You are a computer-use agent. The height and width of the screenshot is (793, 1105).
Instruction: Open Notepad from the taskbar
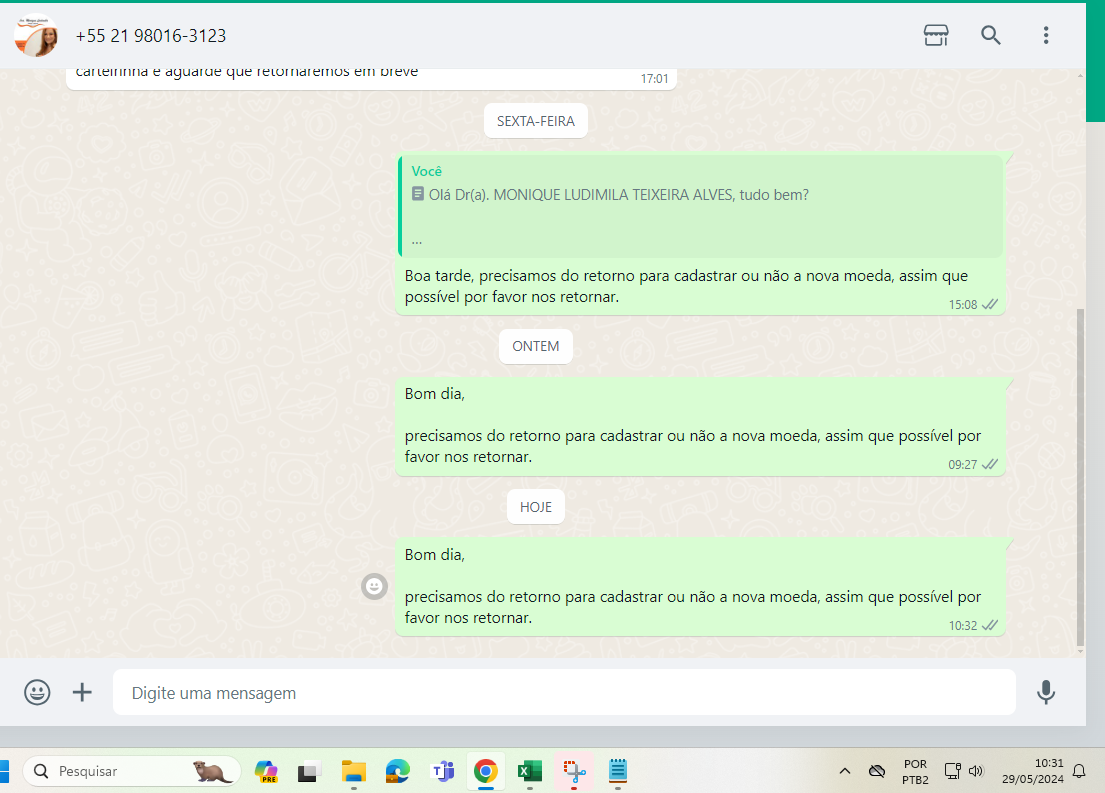[x=618, y=771]
